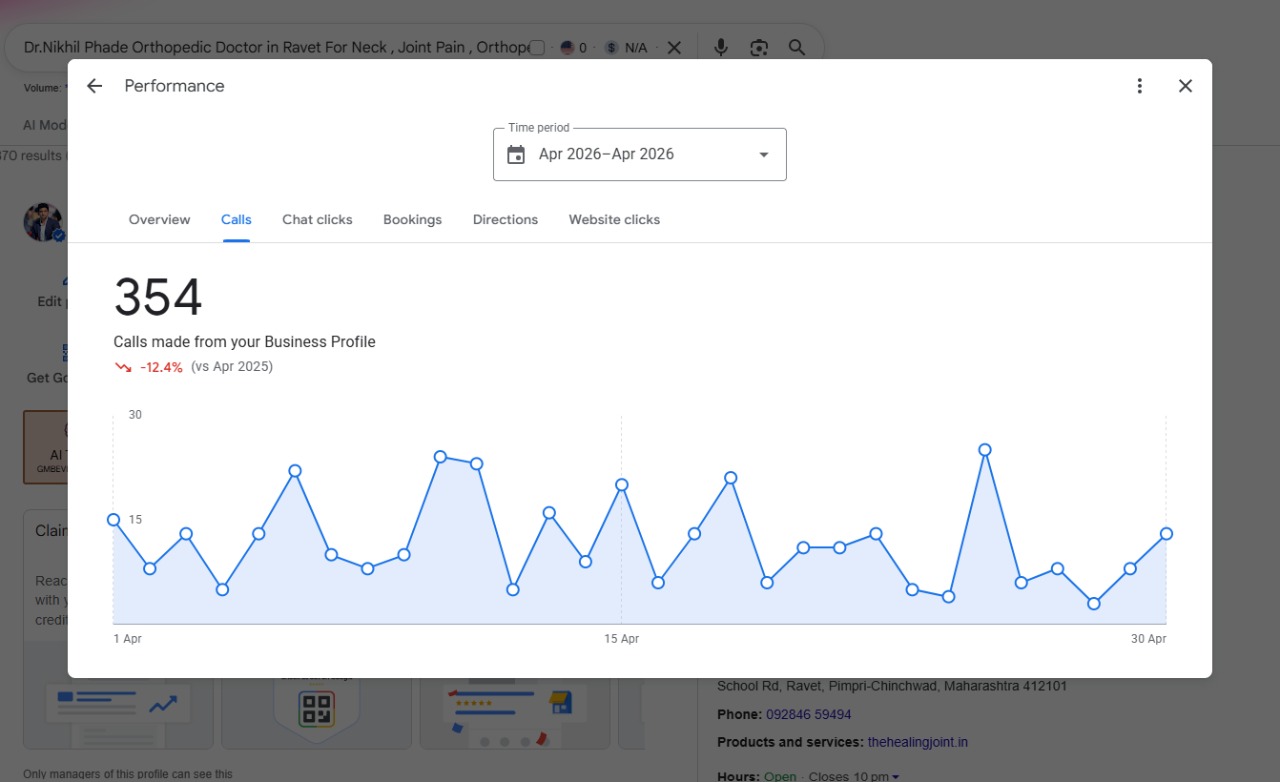Open thehealingjoint.in link
The height and width of the screenshot is (782, 1280).
pos(917,742)
